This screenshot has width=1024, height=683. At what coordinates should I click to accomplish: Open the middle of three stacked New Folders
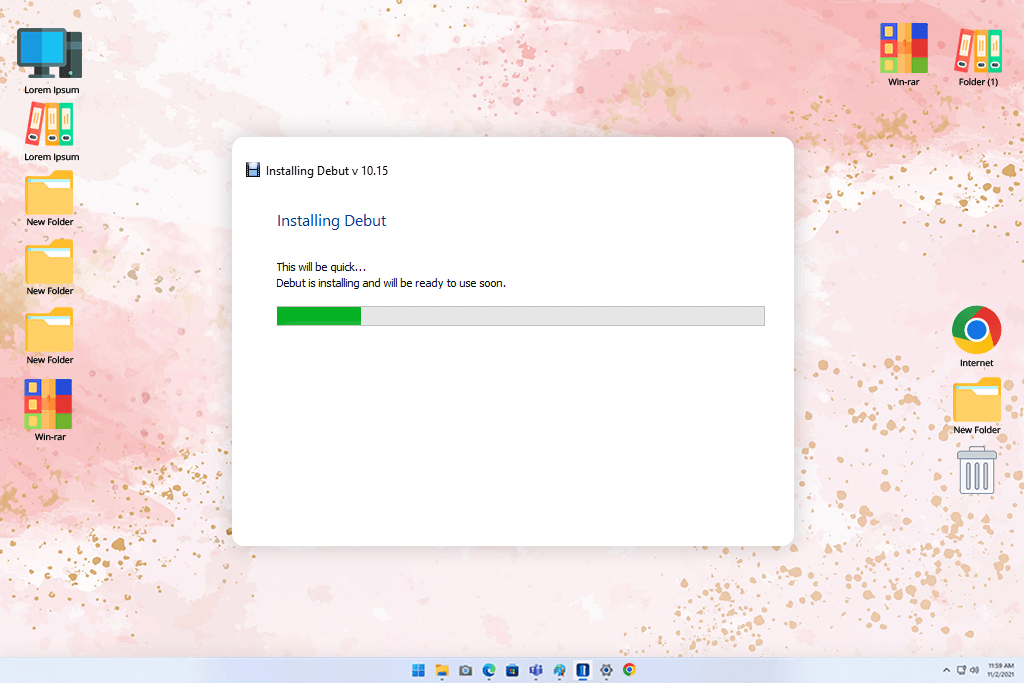(49, 261)
